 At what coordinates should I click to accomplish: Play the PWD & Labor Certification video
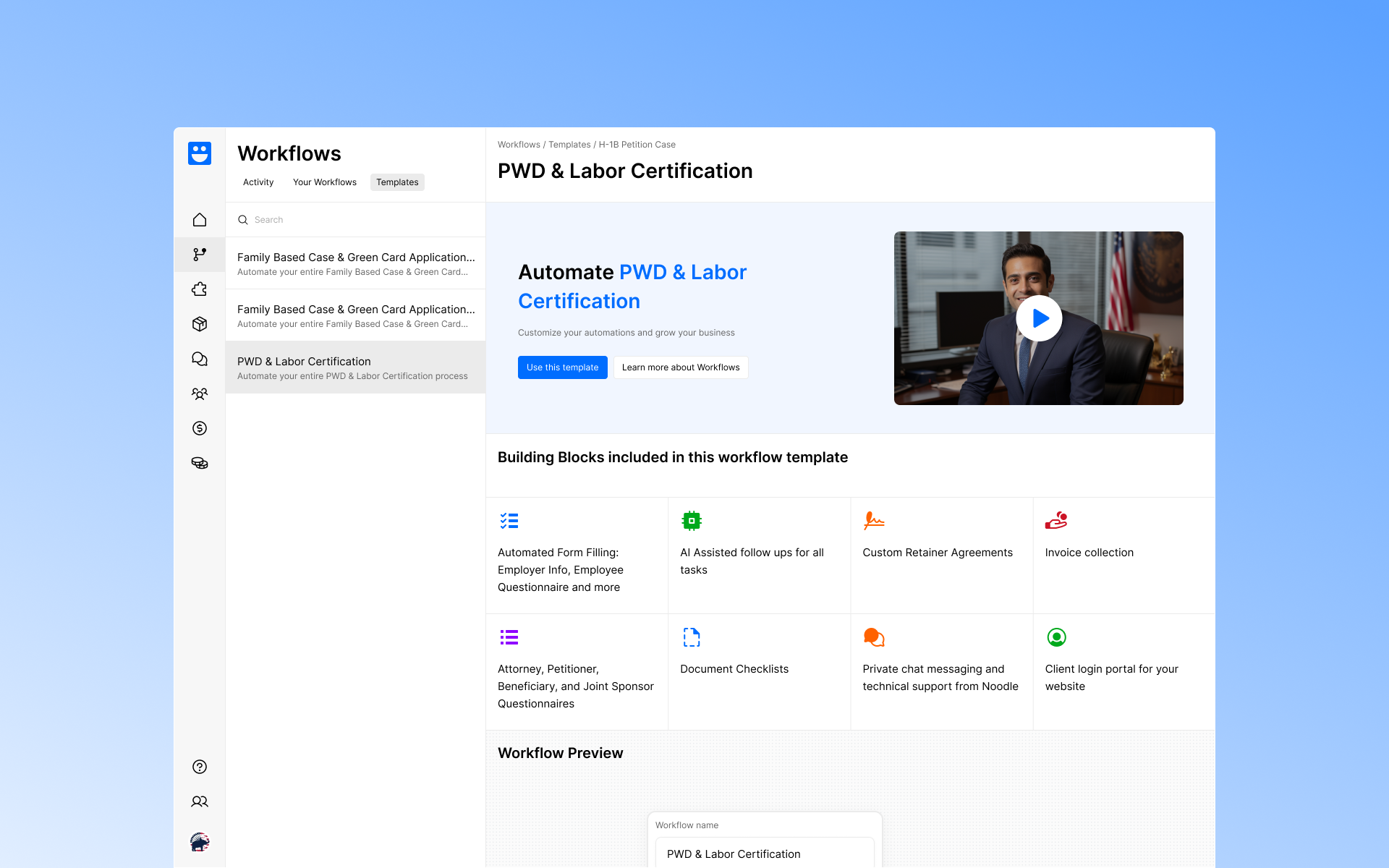coord(1039,318)
